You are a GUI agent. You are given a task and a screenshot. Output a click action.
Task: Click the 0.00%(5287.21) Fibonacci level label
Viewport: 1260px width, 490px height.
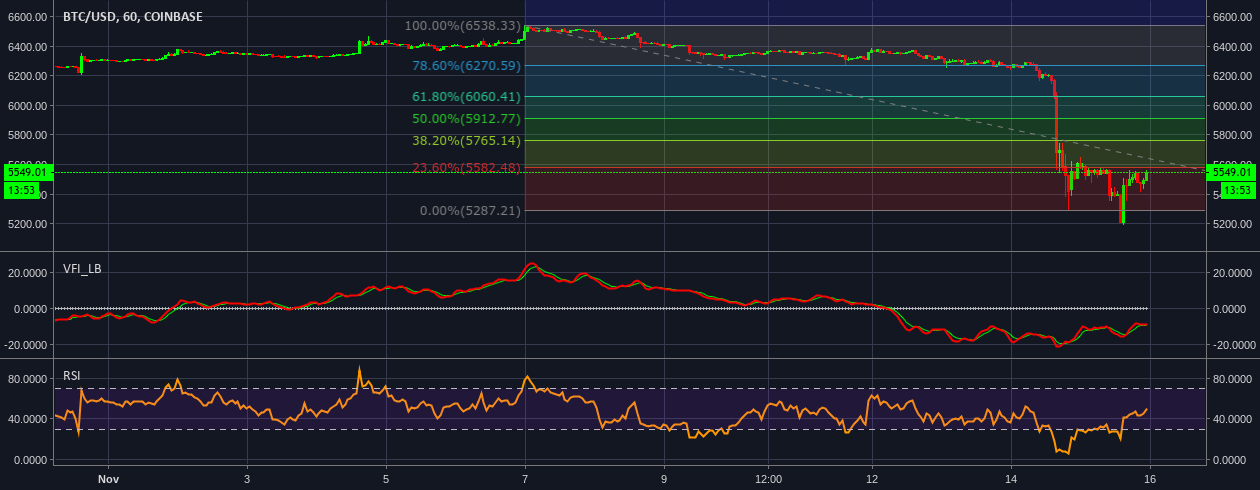(x=471, y=211)
